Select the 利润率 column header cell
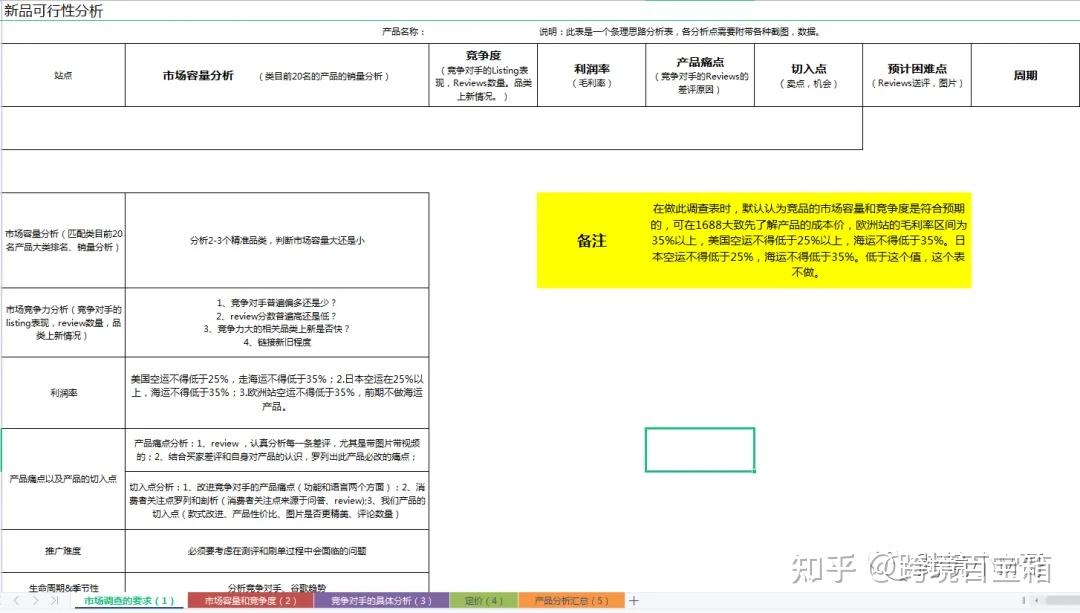Screen dimensions: 1080x613 (592, 74)
